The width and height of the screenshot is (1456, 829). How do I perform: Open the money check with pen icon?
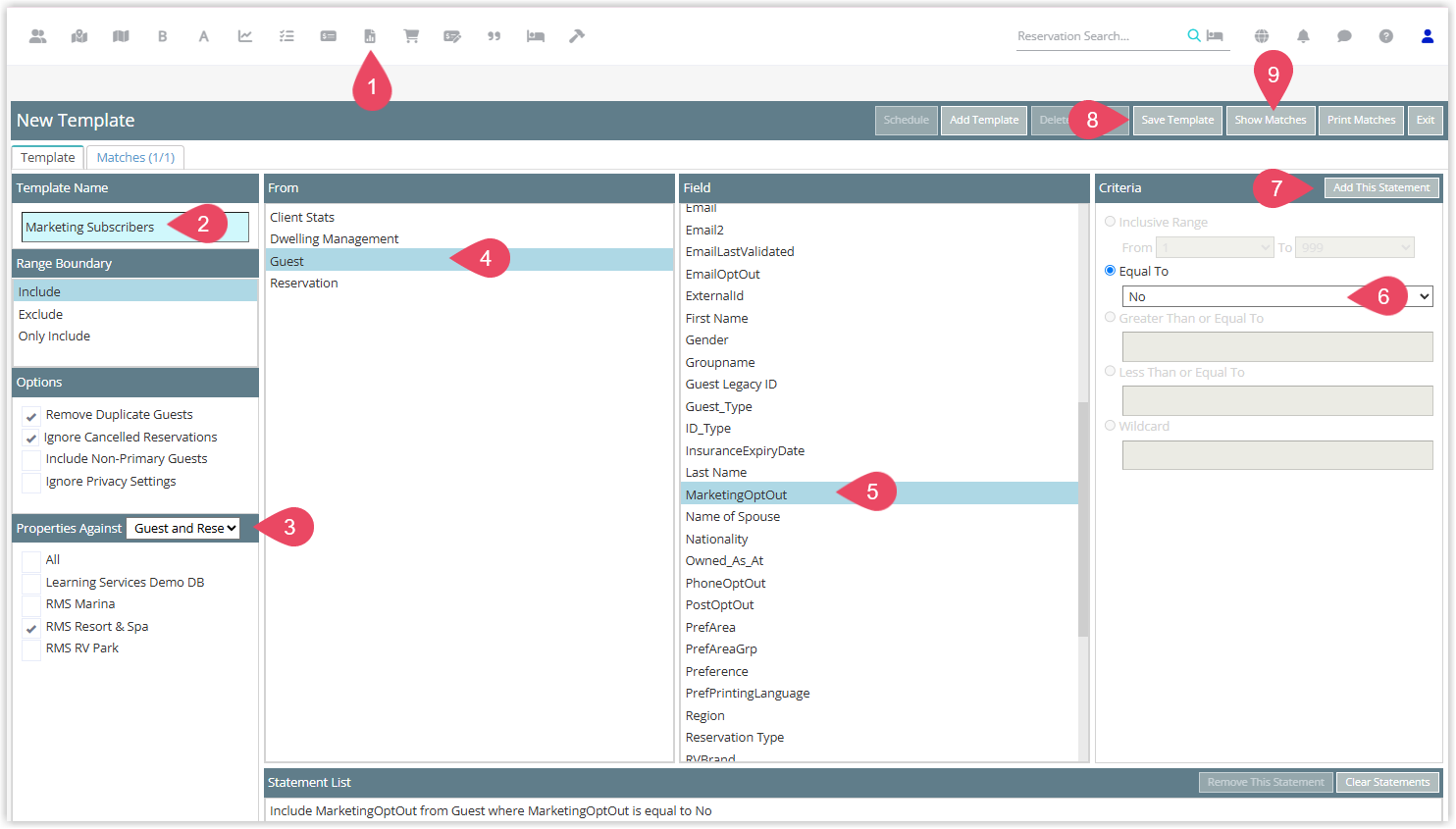(452, 36)
